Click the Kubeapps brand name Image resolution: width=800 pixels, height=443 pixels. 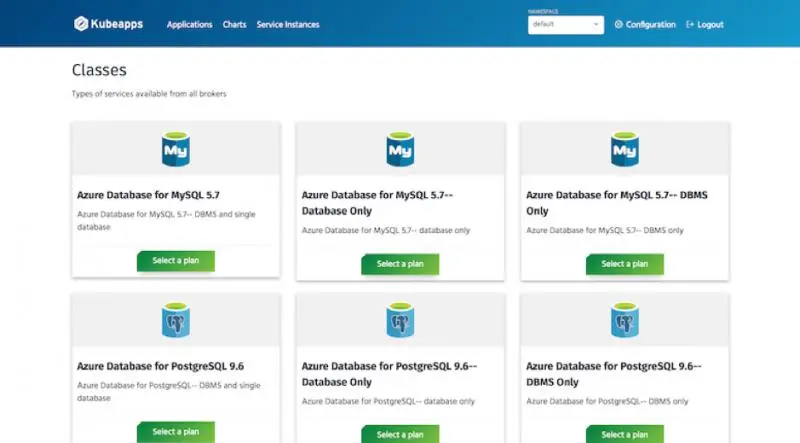click(x=117, y=24)
